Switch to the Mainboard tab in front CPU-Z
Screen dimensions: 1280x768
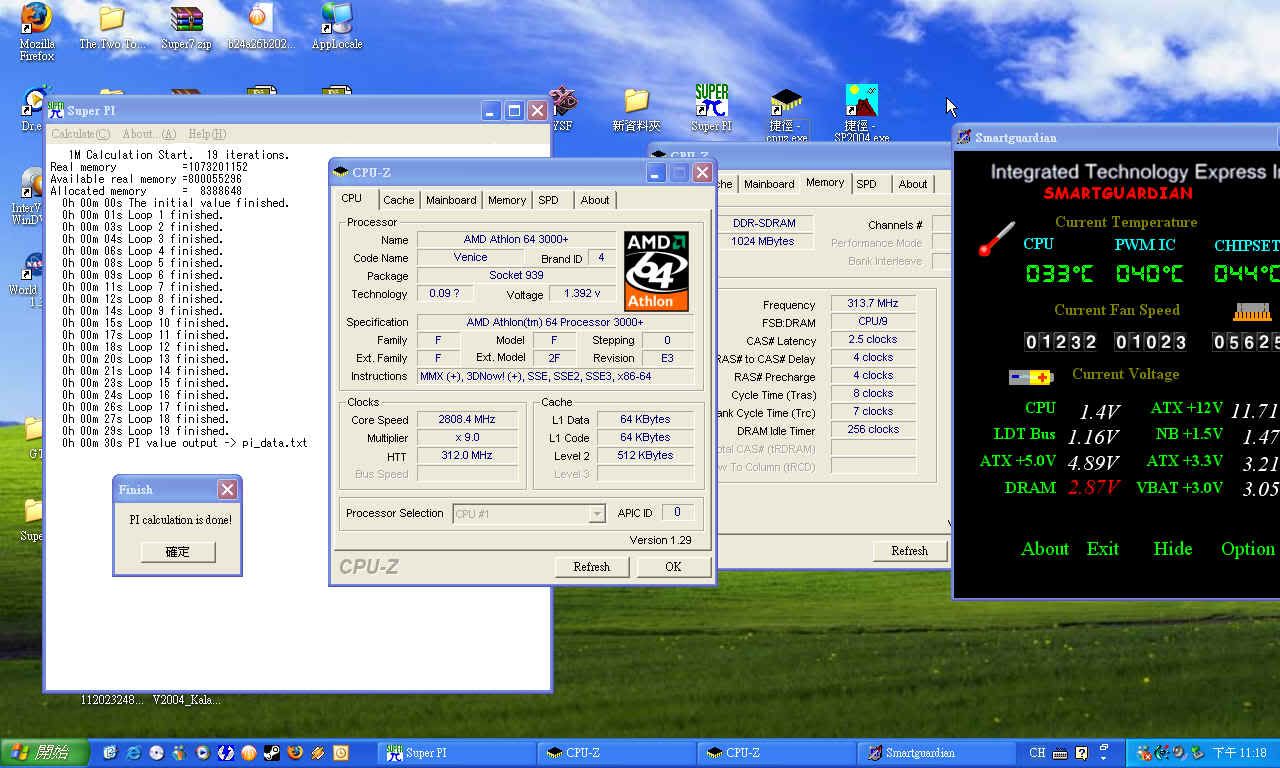click(x=451, y=200)
